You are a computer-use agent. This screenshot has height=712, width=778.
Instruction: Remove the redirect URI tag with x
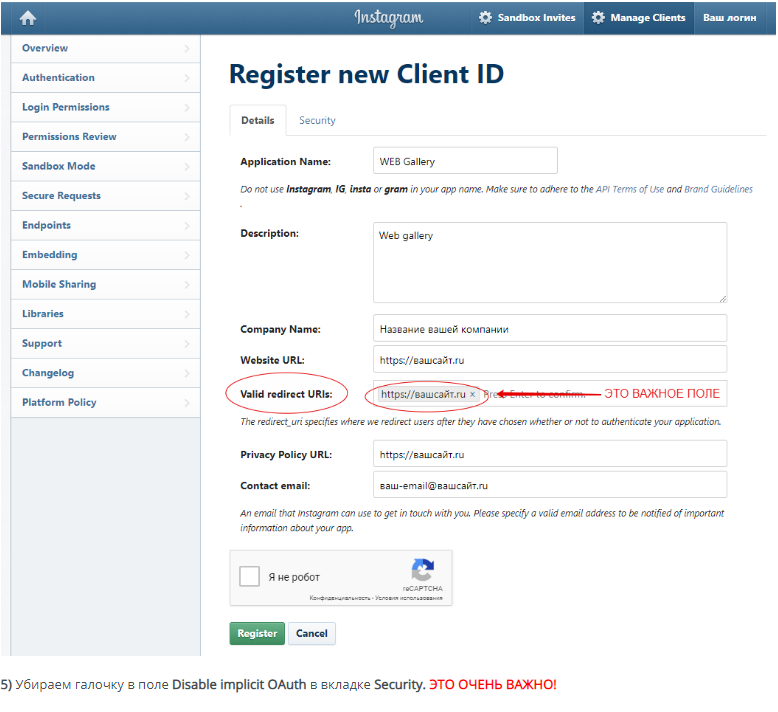click(472, 394)
